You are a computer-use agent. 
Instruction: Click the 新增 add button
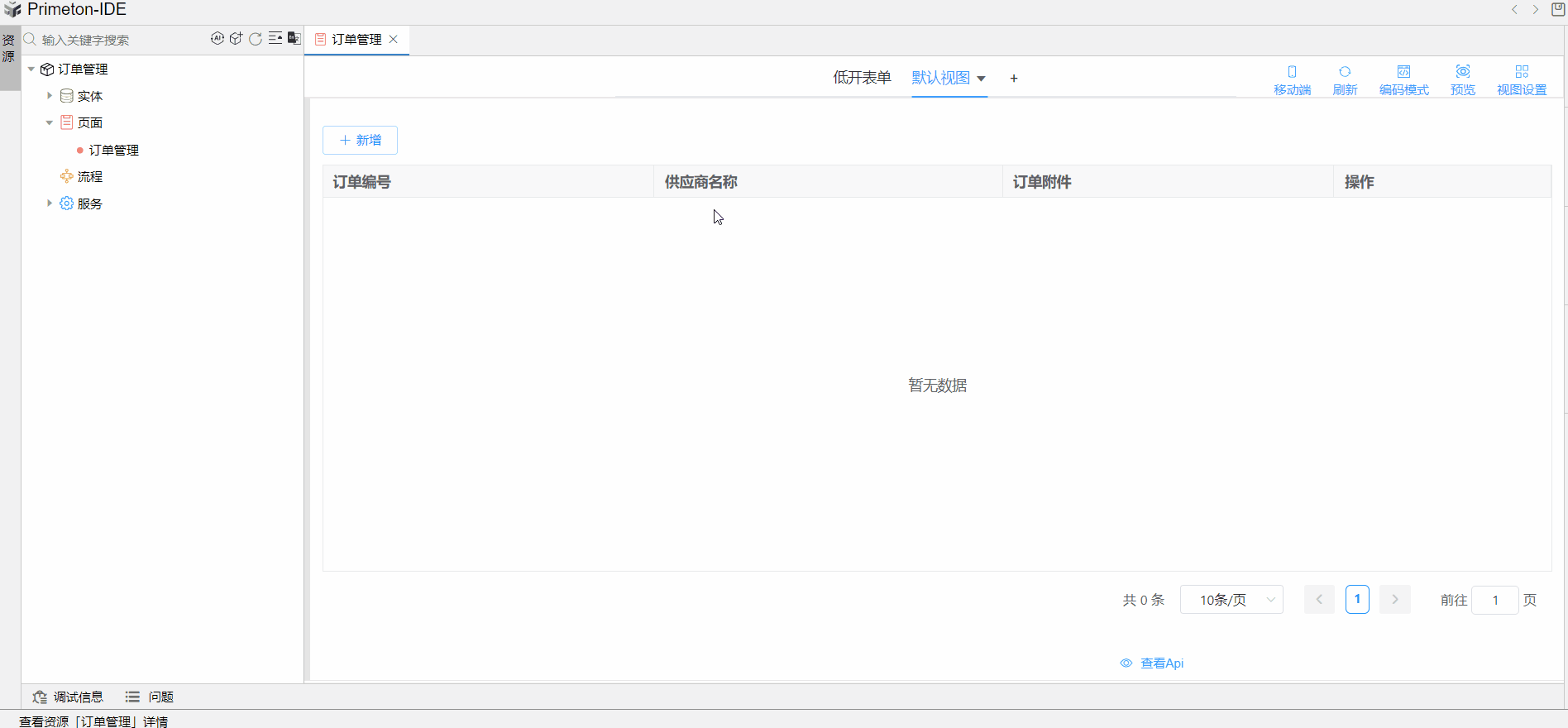pos(360,141)
